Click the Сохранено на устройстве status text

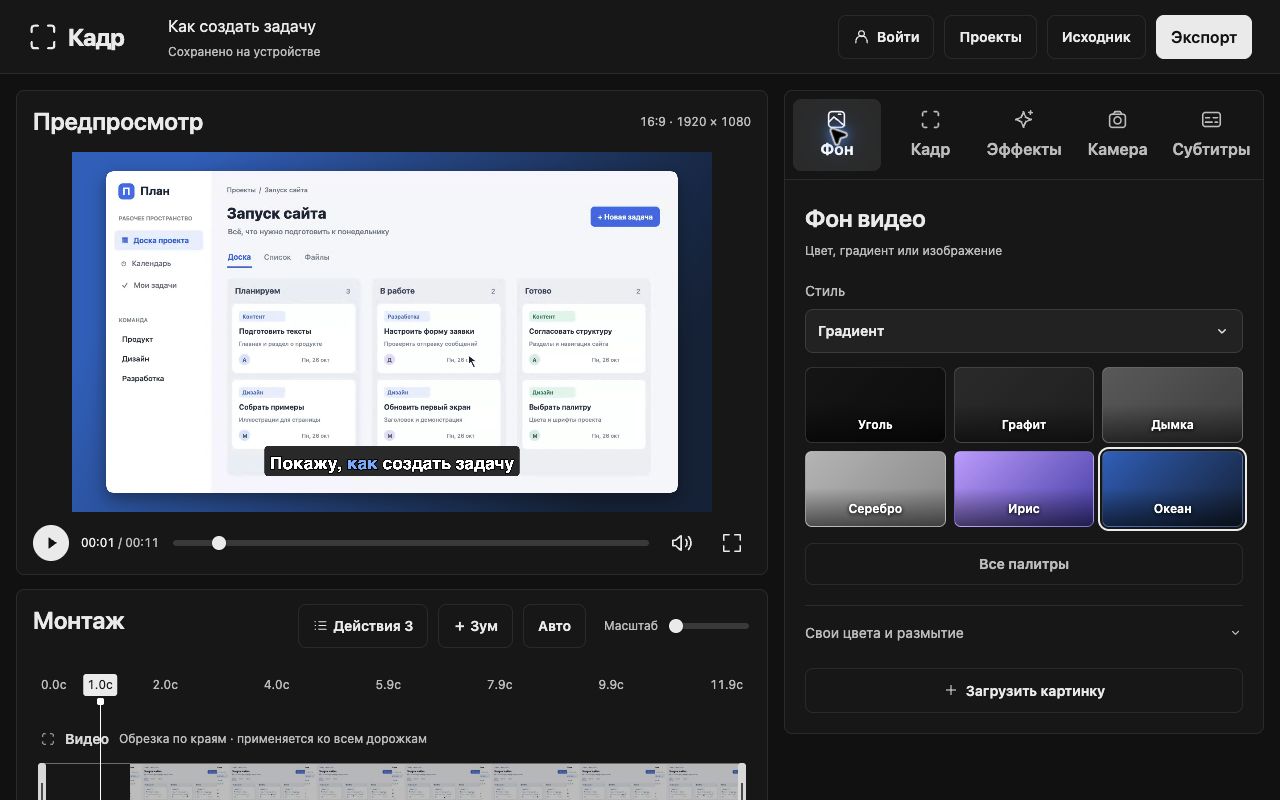244,52
